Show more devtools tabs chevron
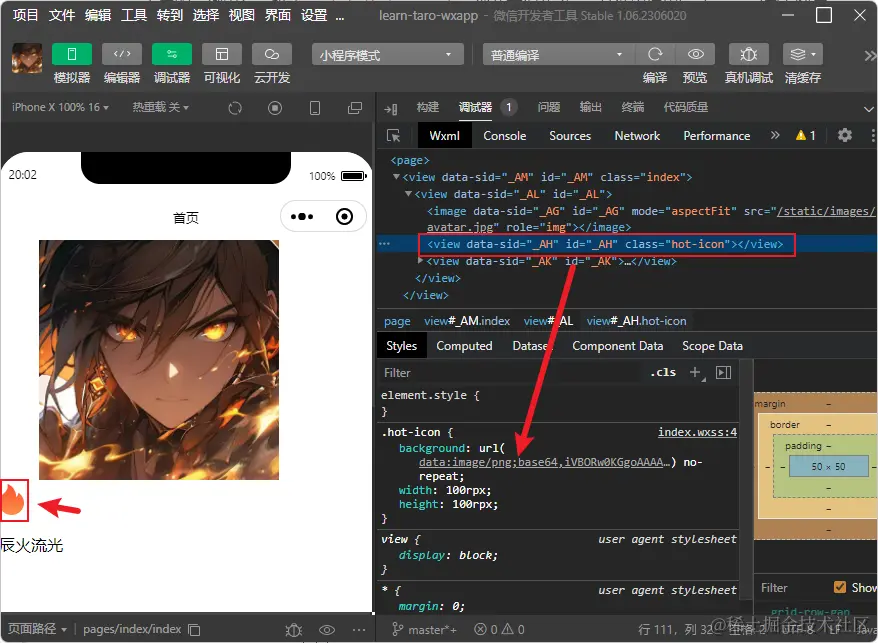 click(x=775, y=135)
